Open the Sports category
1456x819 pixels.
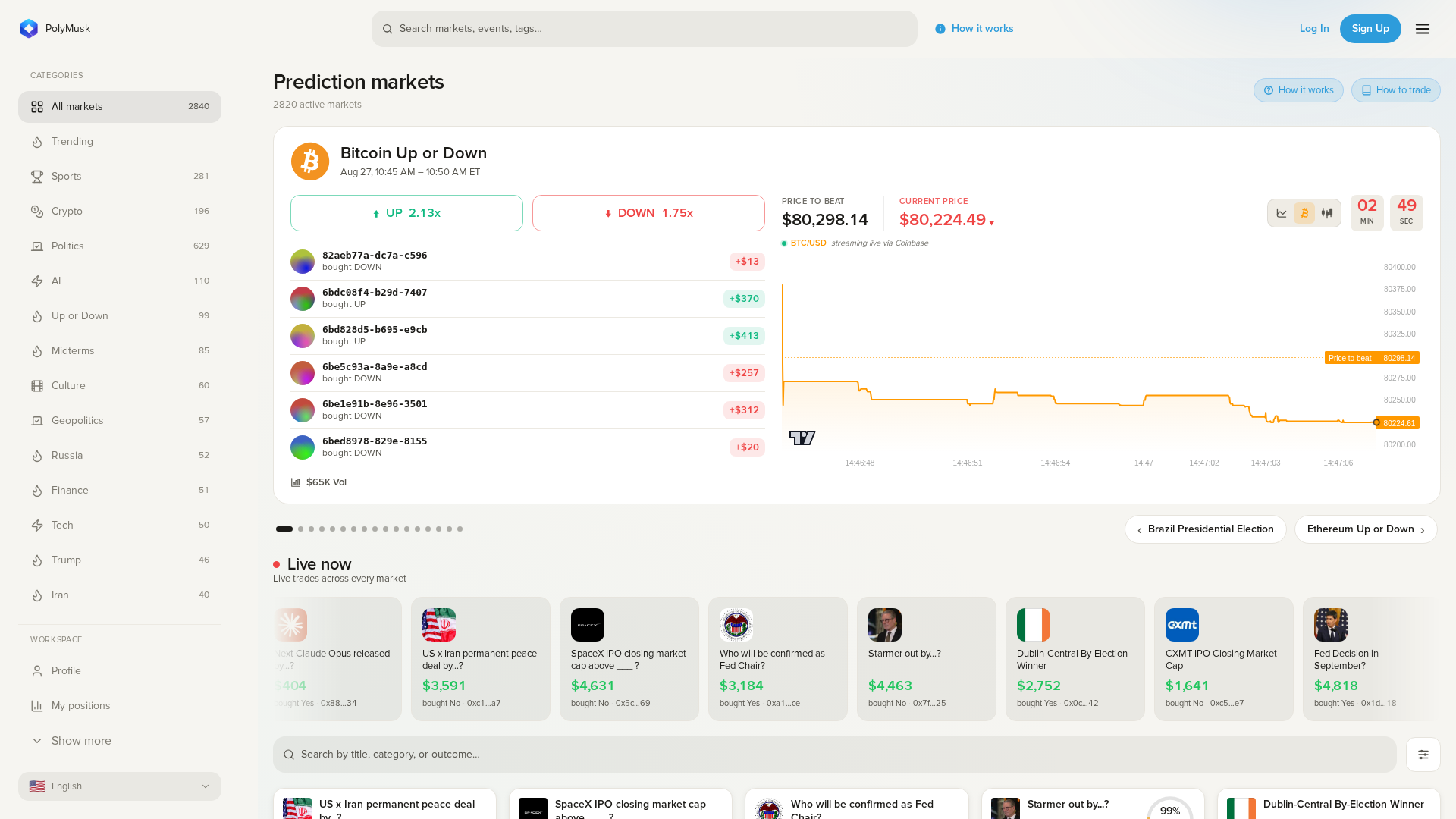tap(120, 177)
